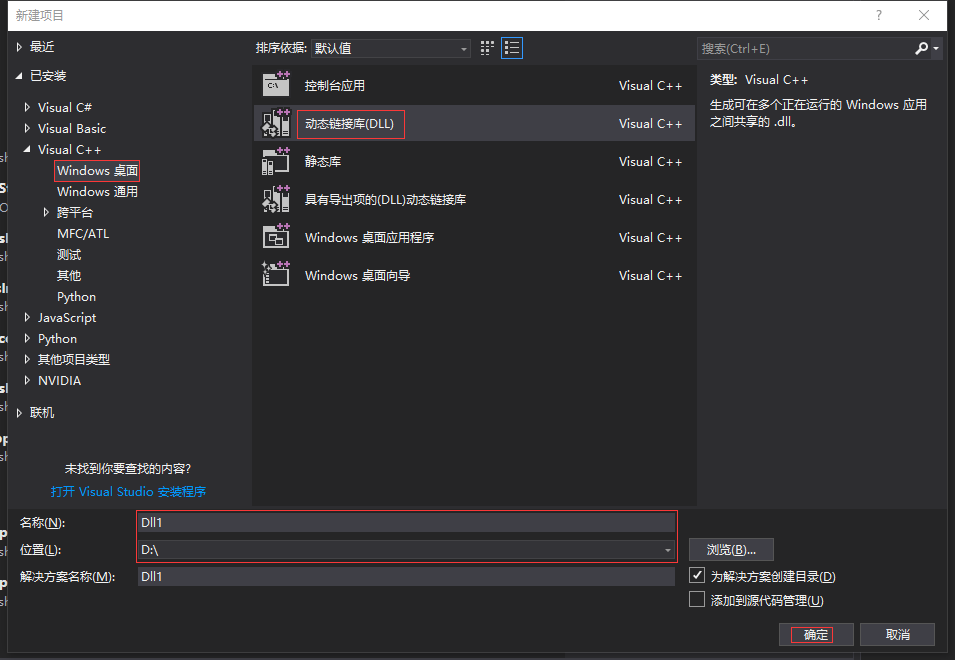This screenshot has height=660, width=955.
Task: Select the 动态链接库(DLL) template name
Action: point(350,124)
